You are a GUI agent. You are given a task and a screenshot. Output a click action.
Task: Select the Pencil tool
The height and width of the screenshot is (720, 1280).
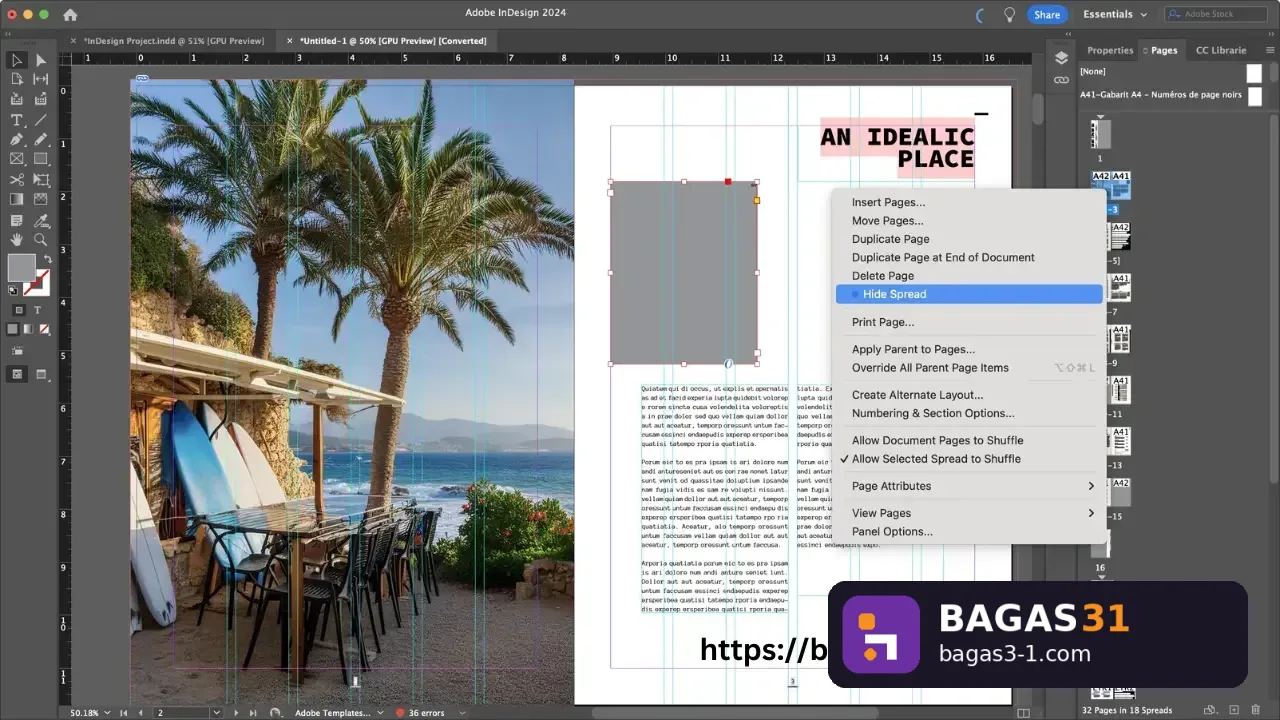41,139
